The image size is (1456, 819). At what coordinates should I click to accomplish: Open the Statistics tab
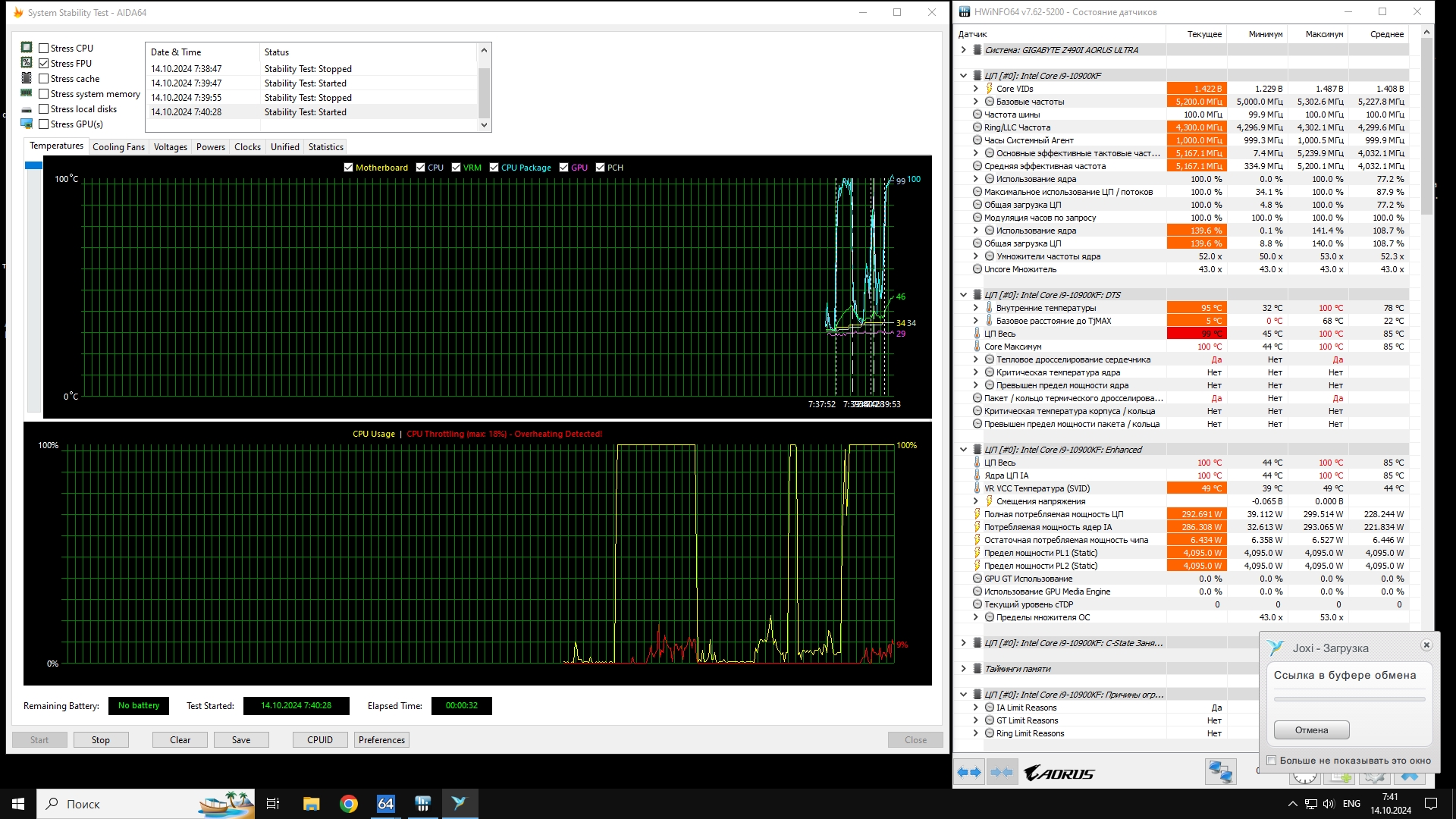325,147
